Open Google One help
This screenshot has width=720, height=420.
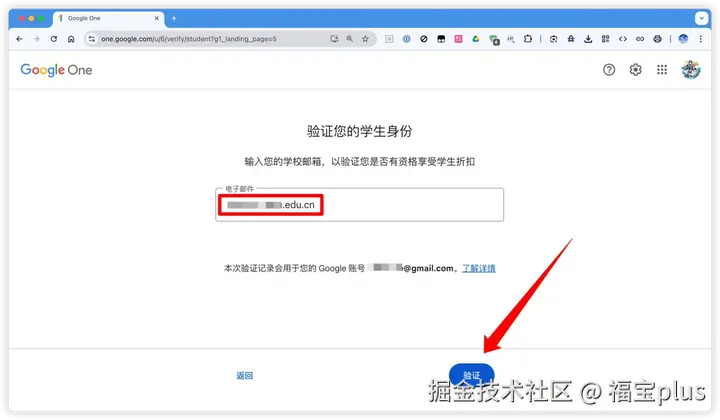609,70
